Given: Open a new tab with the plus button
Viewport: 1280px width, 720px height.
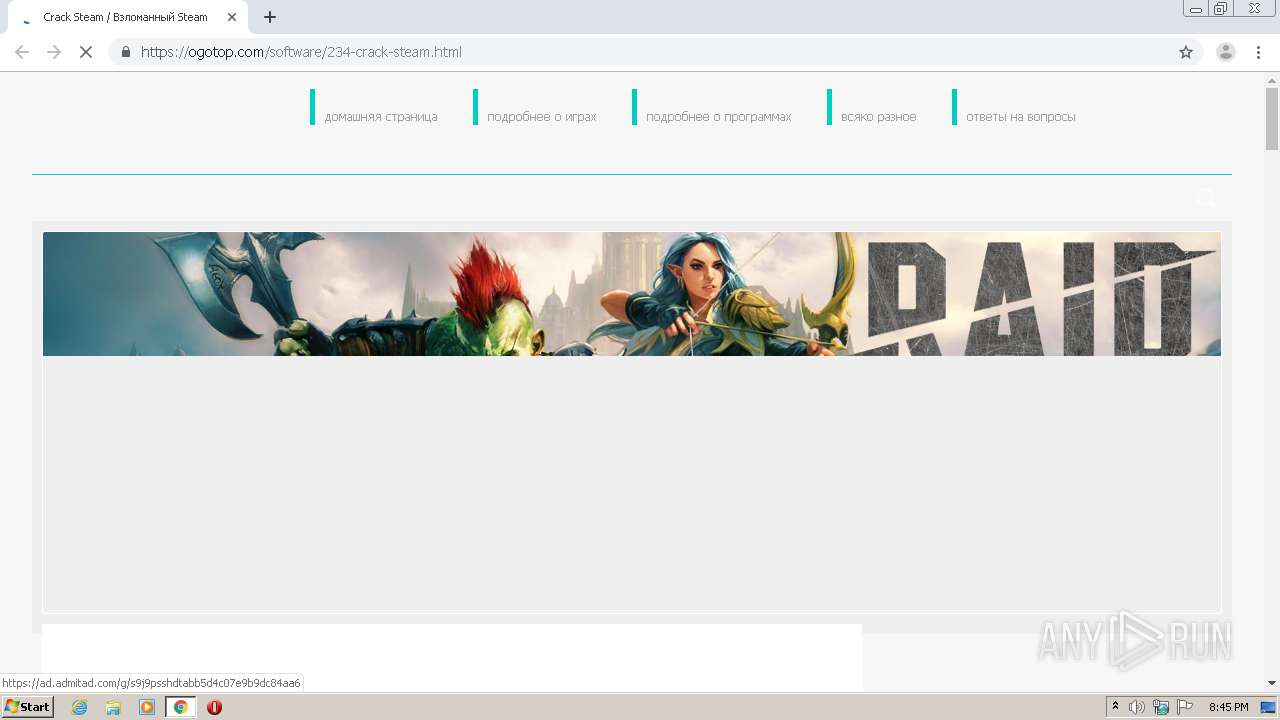Looking at the screenshot, I should coord(270,17).
